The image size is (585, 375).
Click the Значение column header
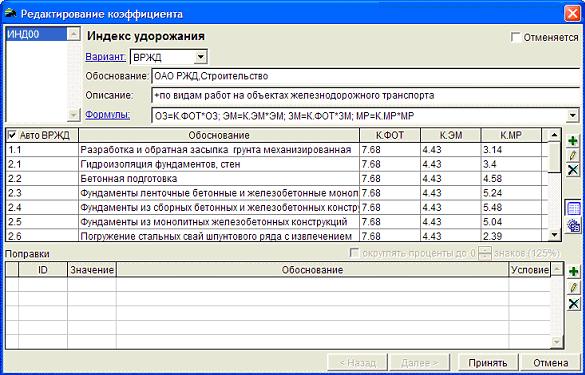pos(92,270)
